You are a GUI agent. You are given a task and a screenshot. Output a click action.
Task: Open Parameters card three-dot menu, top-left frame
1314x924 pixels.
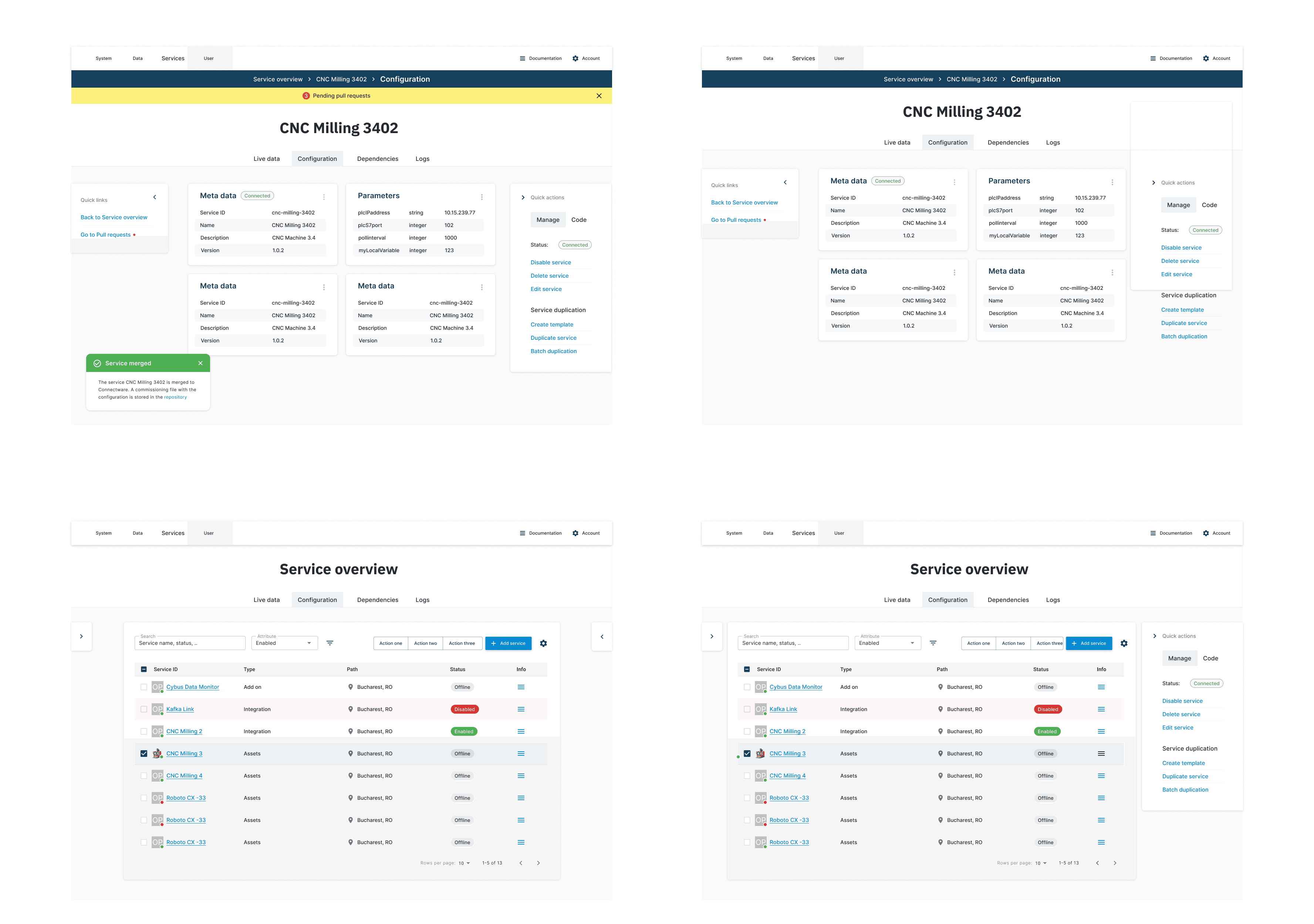coord(482,197)
